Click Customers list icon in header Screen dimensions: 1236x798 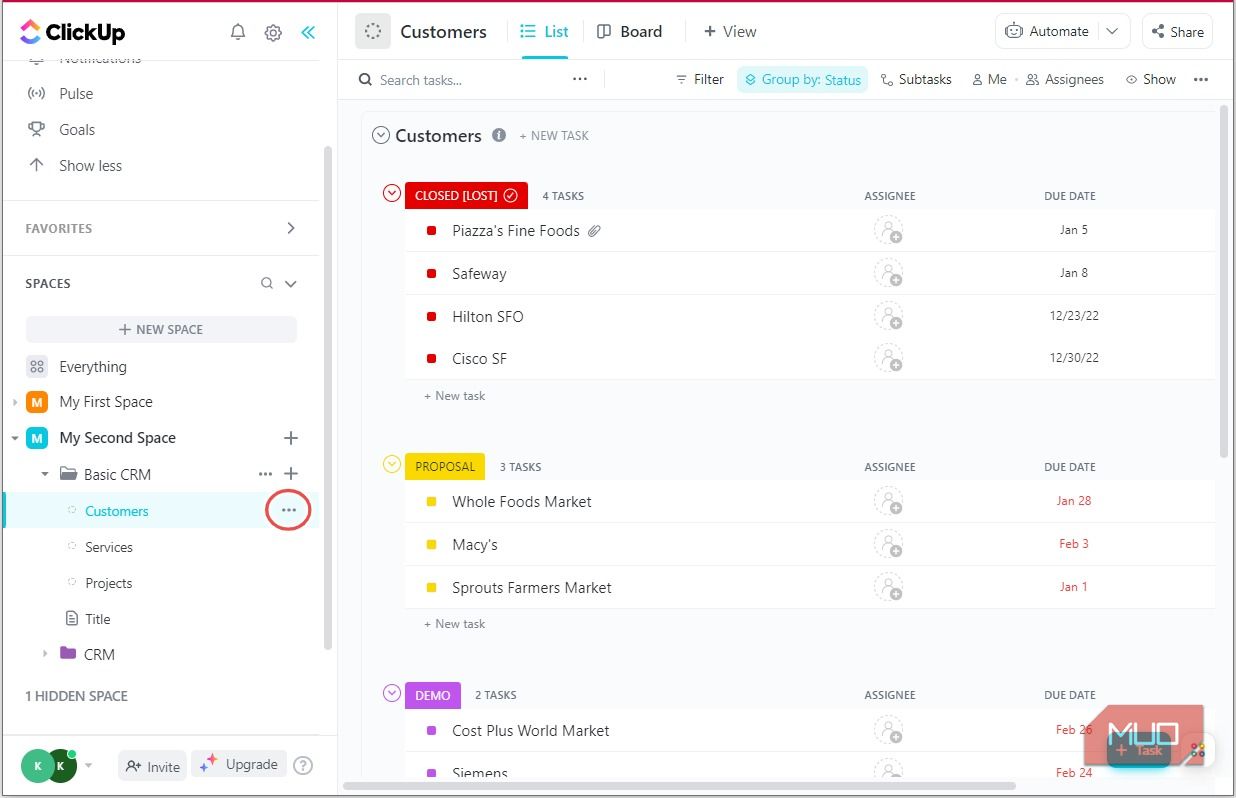click(x=373, y=32)
